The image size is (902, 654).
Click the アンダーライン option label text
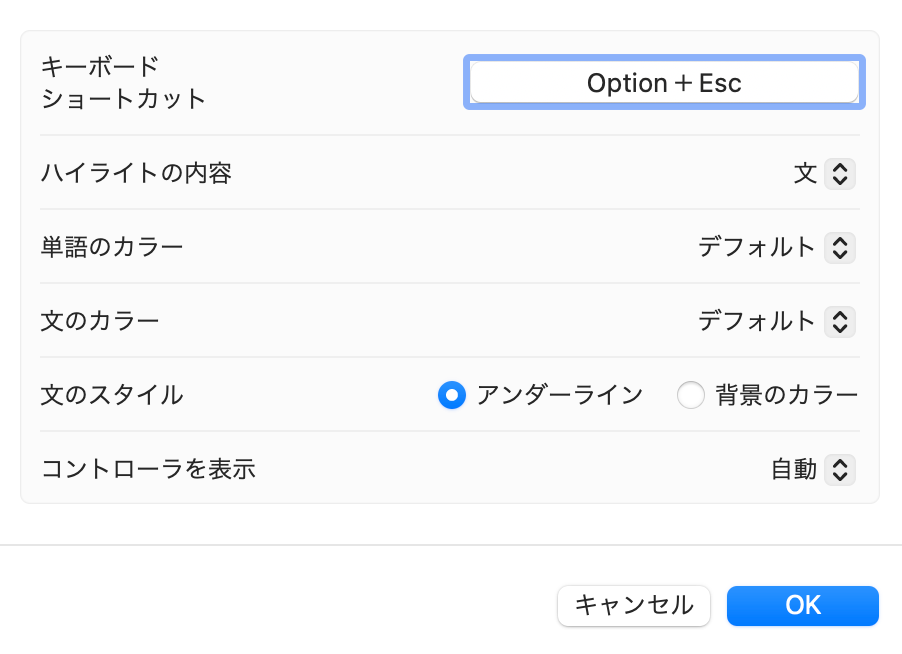559,395
